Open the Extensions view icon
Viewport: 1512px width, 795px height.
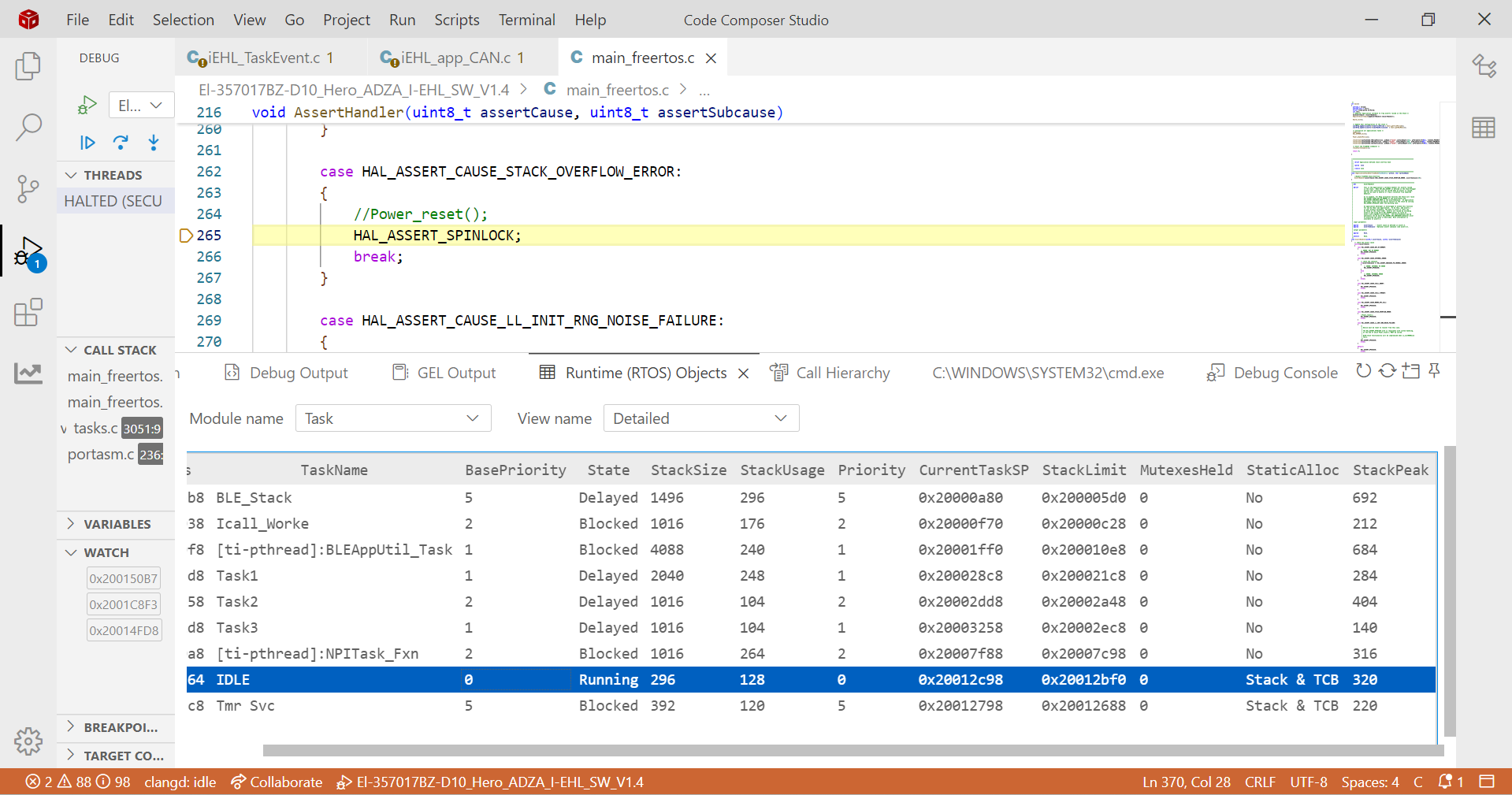[28, 313]
